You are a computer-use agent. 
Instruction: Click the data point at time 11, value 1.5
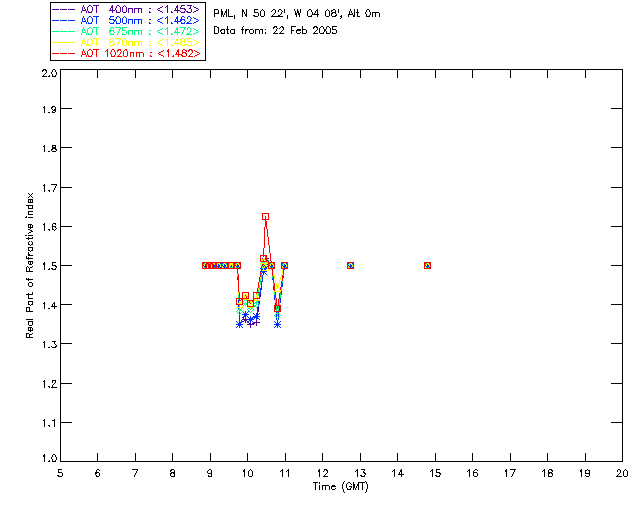coord(284,265)
